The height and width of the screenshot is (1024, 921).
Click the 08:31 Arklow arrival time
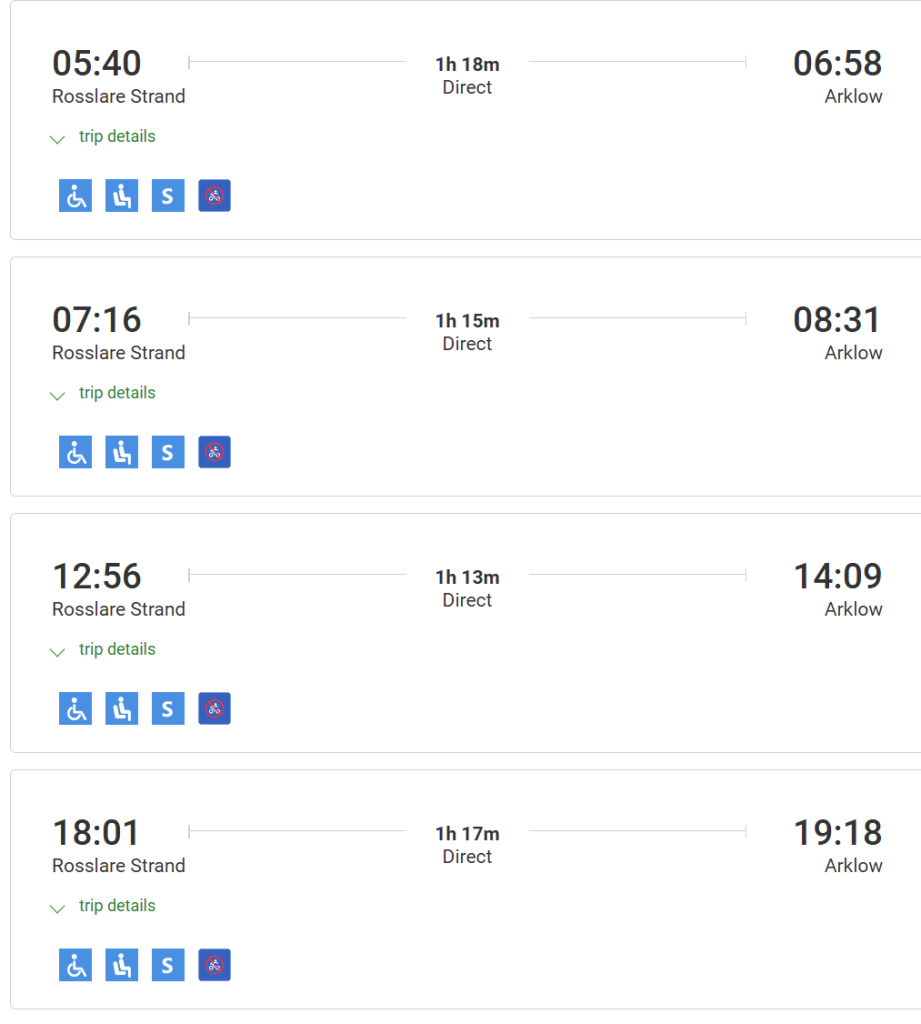(x=837, y=320)
